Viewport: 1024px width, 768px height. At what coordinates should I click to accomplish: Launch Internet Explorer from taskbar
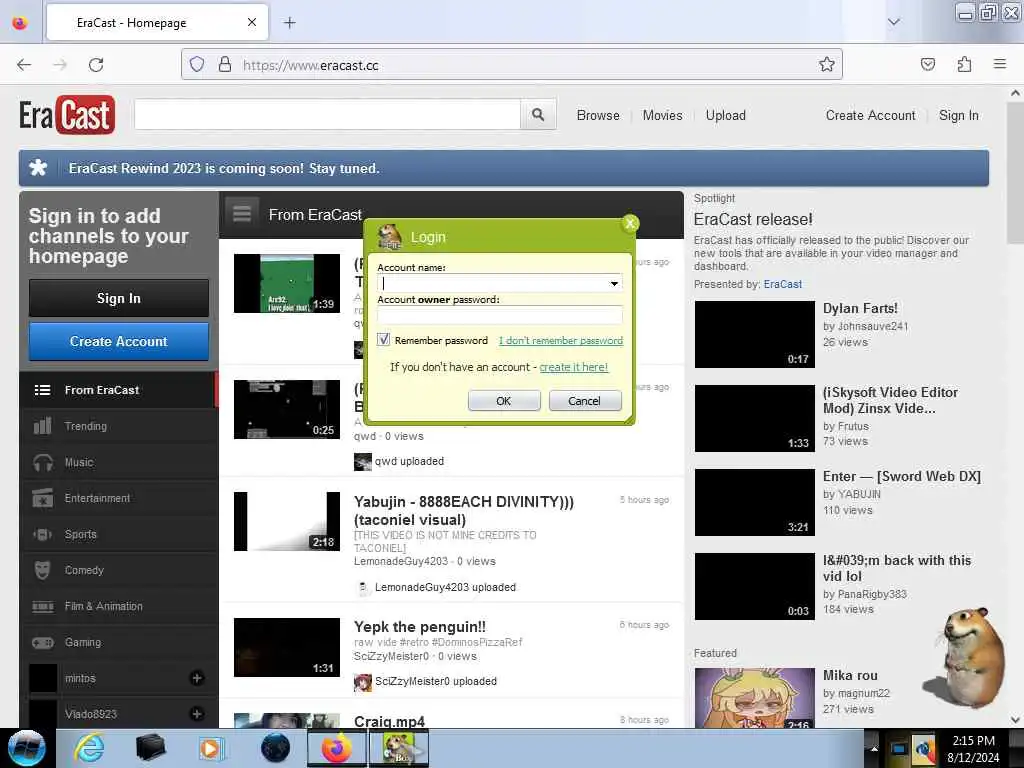(89, 748)
